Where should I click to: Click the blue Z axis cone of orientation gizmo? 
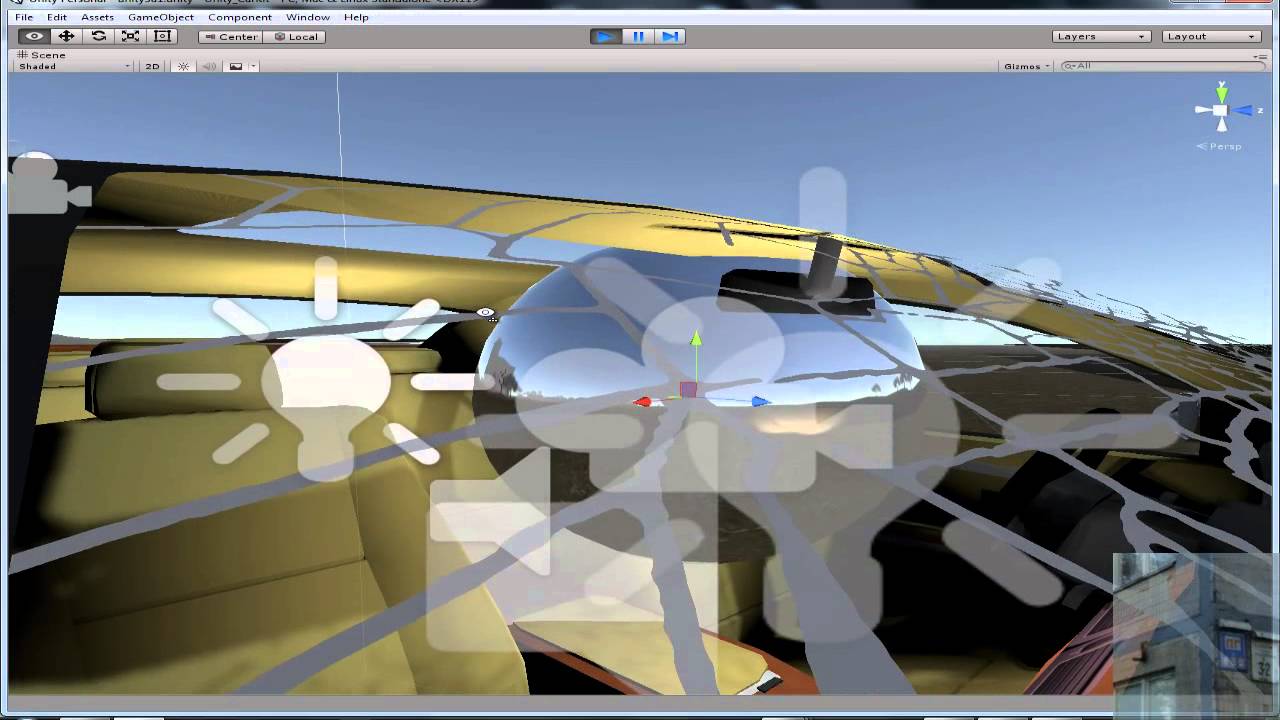[x=1245, y=111]
